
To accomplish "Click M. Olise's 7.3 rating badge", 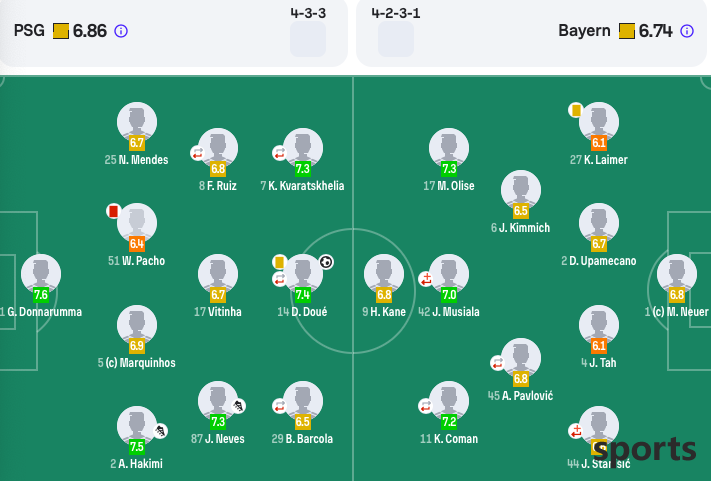I will 449,169.
